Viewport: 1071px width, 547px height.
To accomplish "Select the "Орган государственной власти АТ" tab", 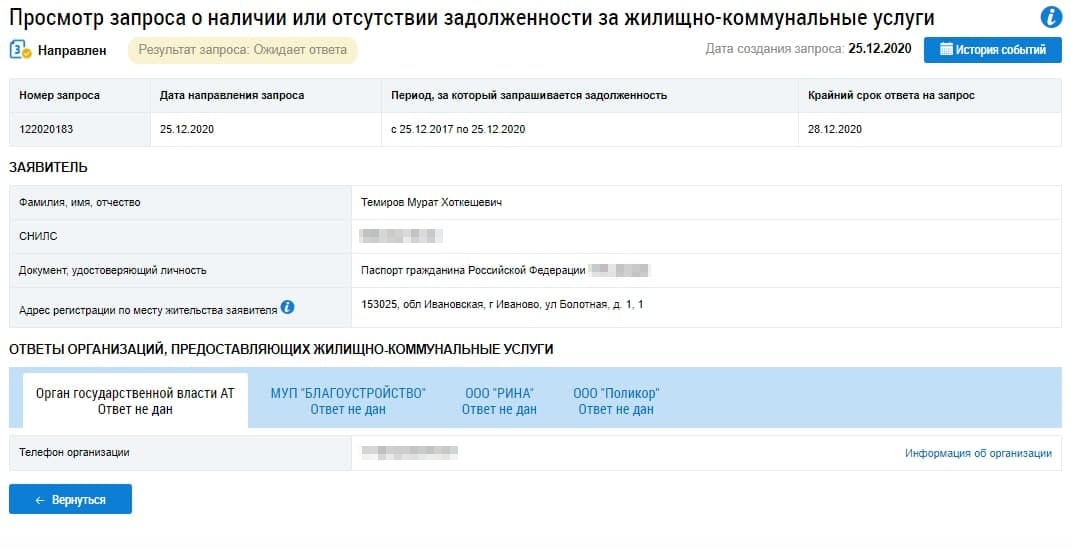I will click(x=135, y=401).
